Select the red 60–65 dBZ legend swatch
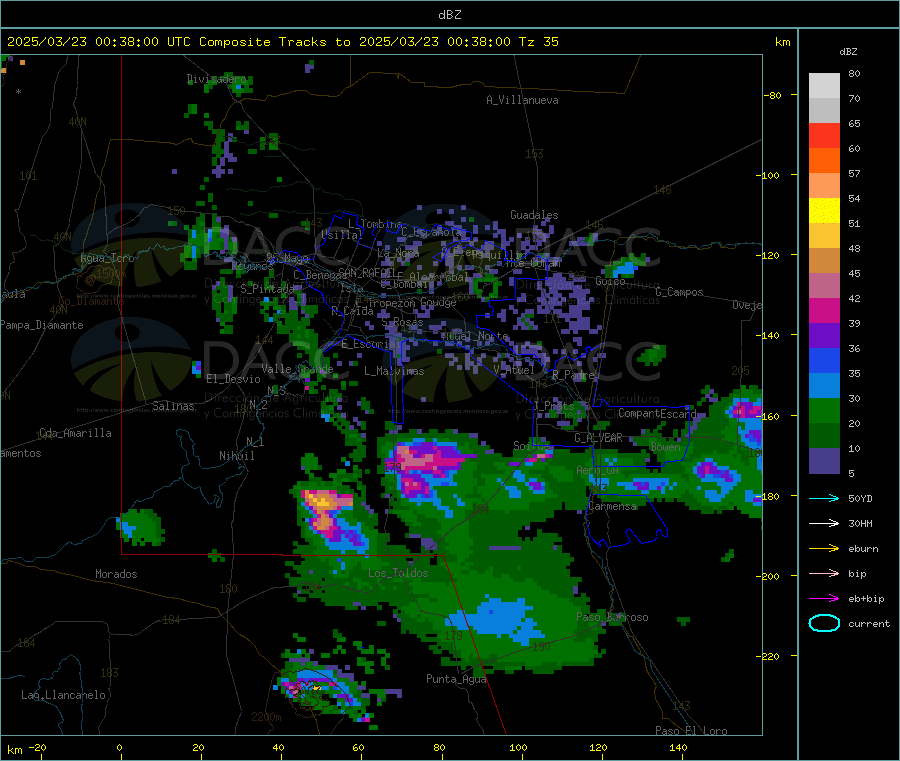900x761 pixels. pyautogui.click(x=824, y=136)
